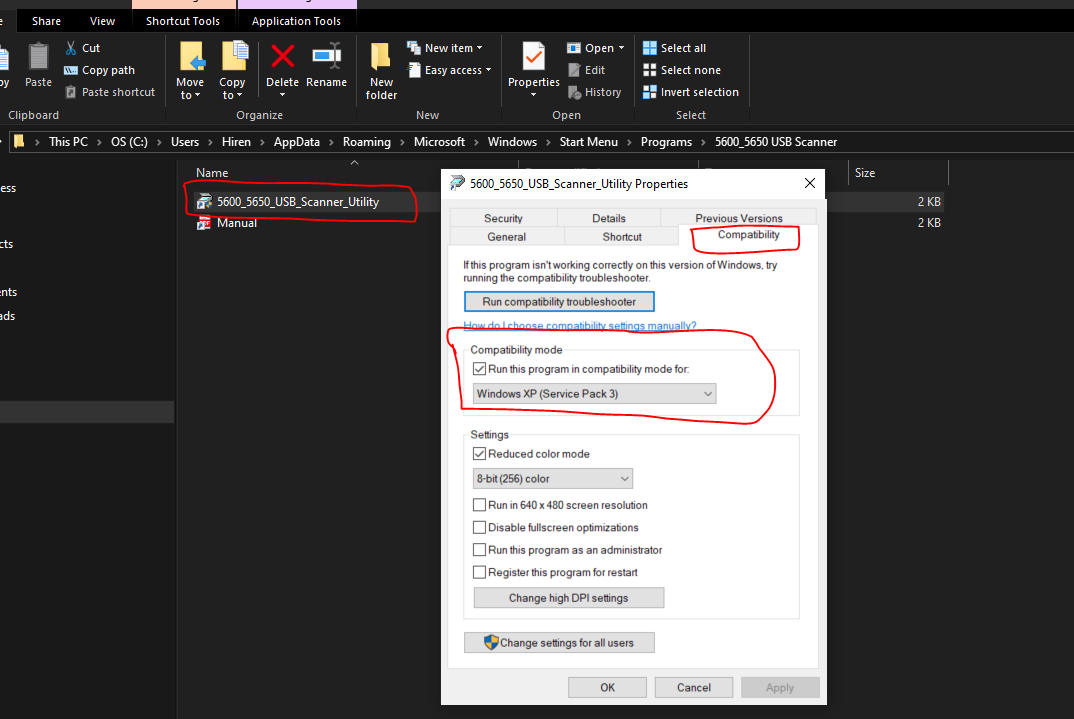The image size is (1074, 719).
Task: Open the Copy to icon
Action: [234, 56]
